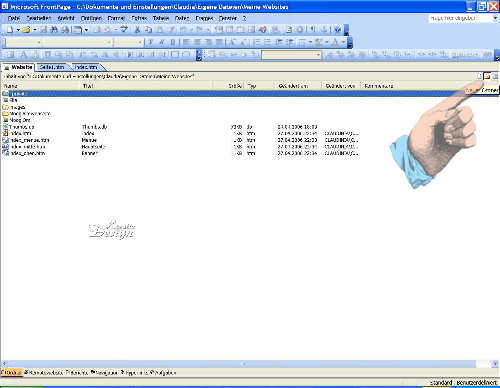Image resolution: width=500 pixels, height=388 pixels.
Task: Toggle Underline formatting button
Action: [172, 42]
